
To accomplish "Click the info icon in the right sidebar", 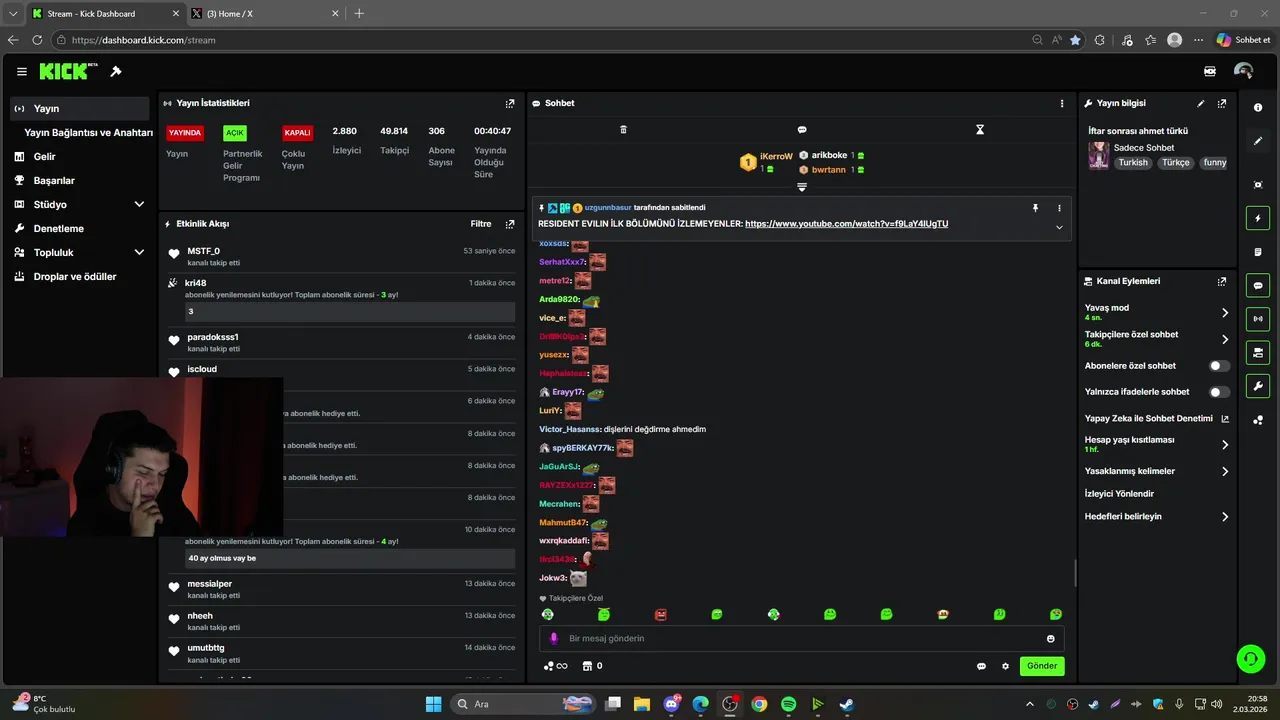I will (1258, 108).
